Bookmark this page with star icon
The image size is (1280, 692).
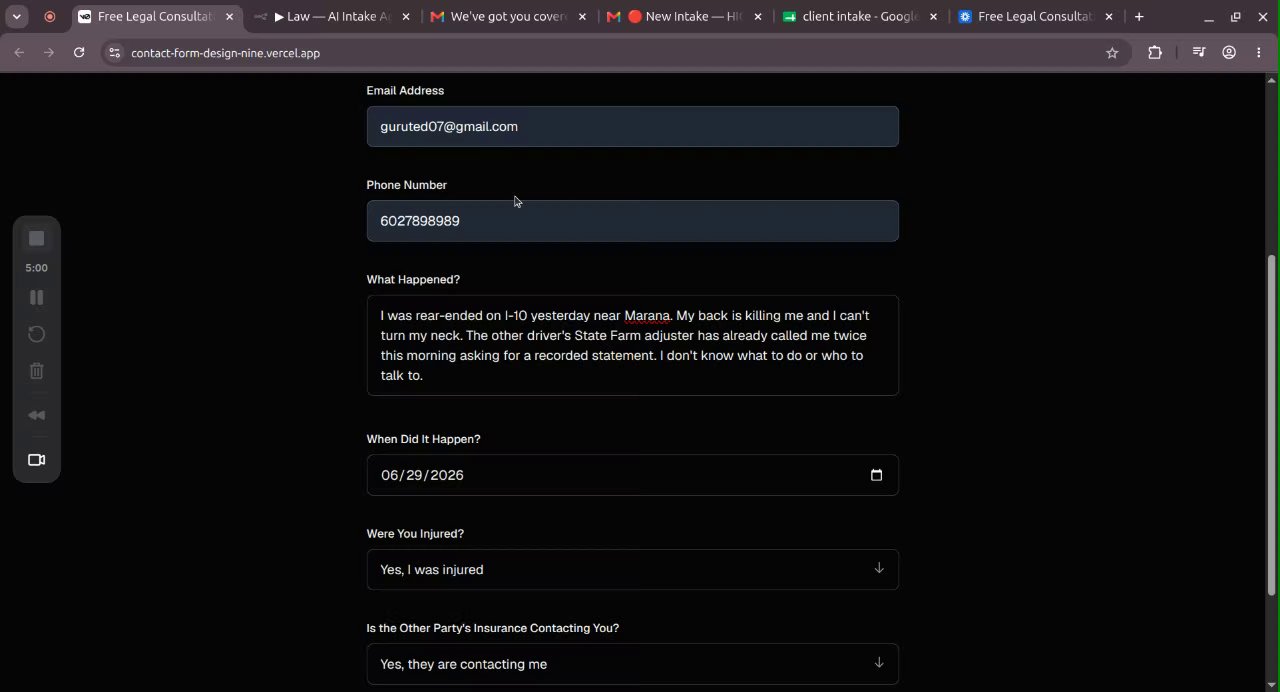[1112, 53]
